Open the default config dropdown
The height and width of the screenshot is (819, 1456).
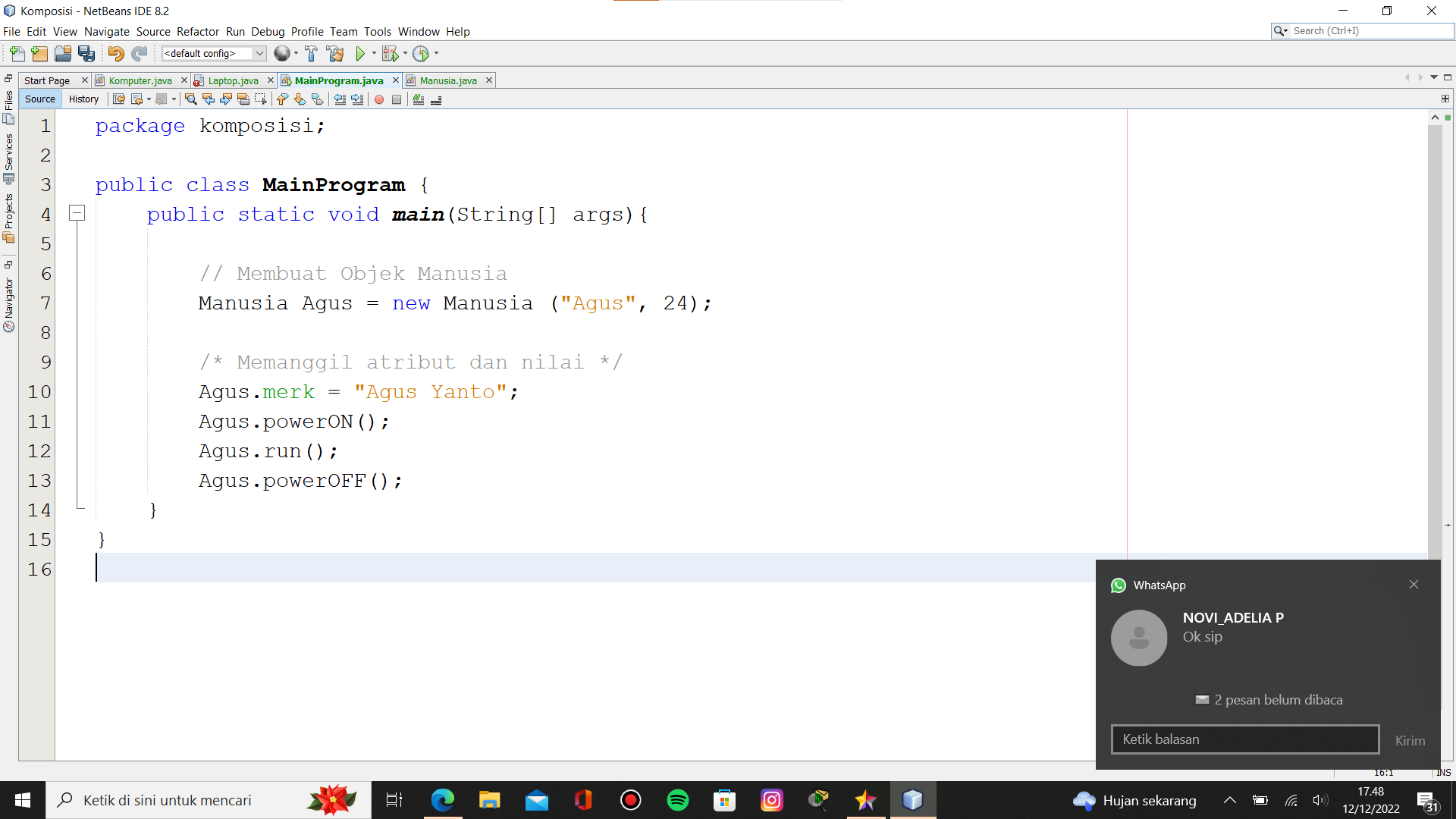(x=259, y=53)
